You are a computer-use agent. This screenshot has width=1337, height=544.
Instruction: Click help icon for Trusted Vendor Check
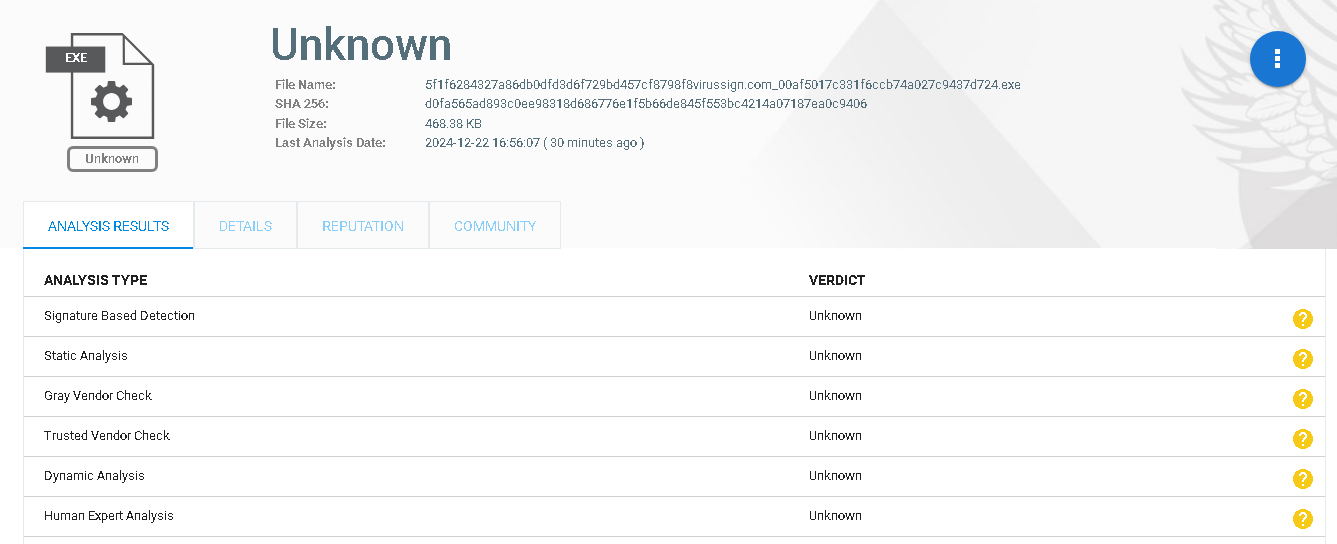tap(1302, 439)
